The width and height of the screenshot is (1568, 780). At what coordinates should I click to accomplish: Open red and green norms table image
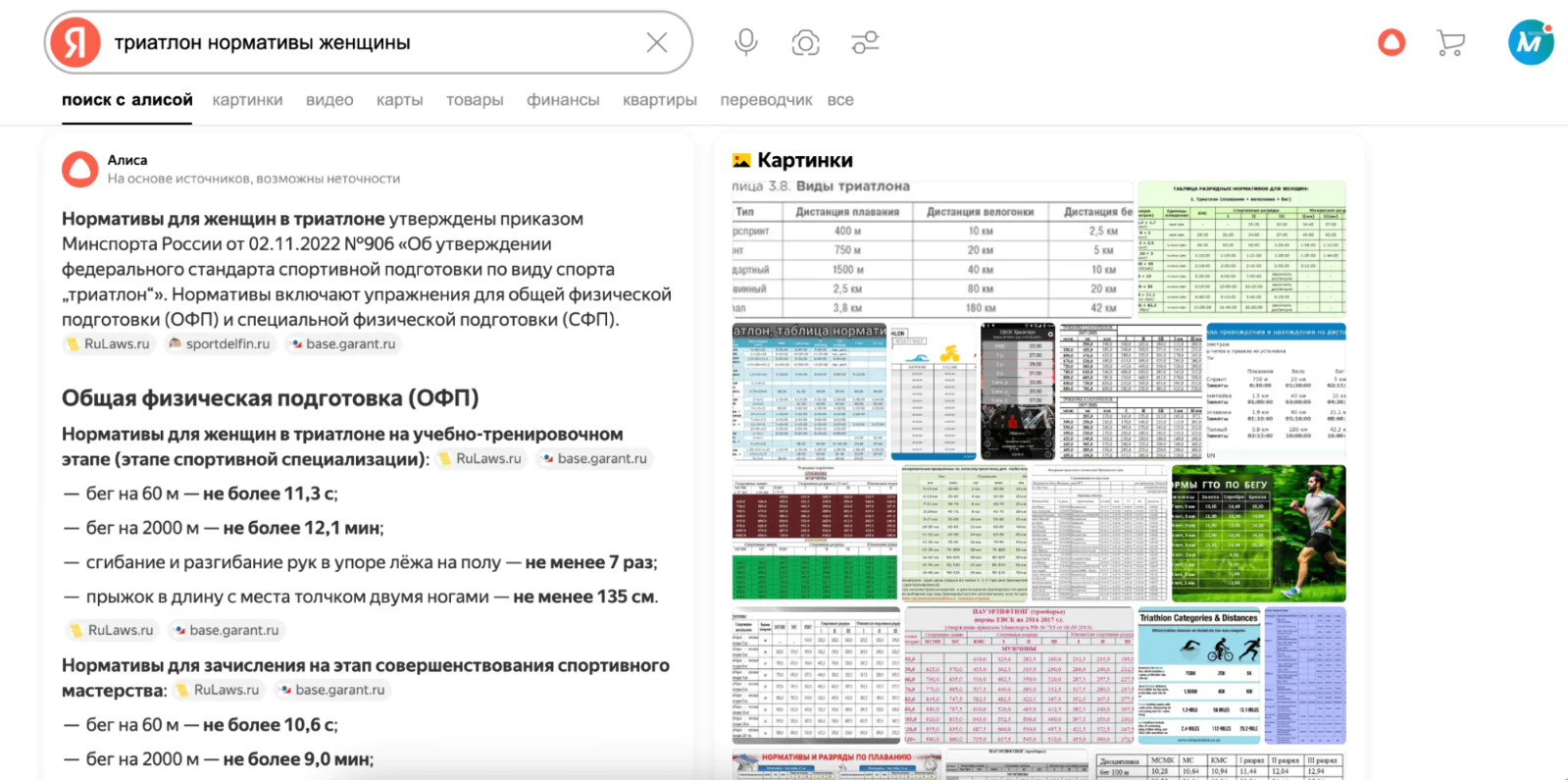pos(815,533)
